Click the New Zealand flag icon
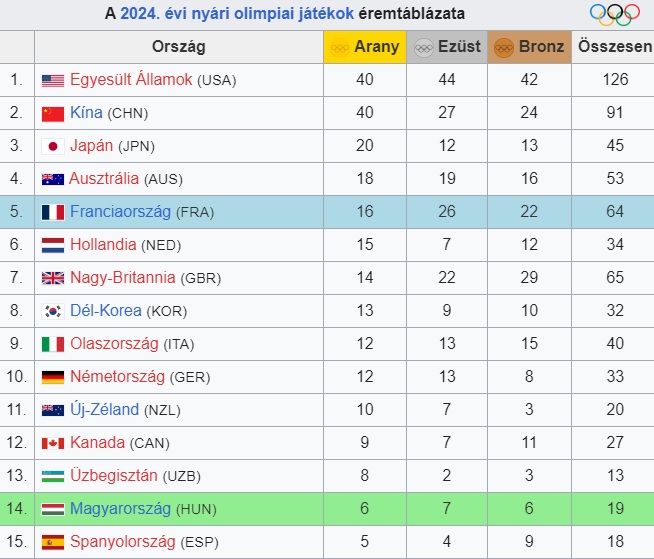Screen dimensions: 654x559 point(53,410)
